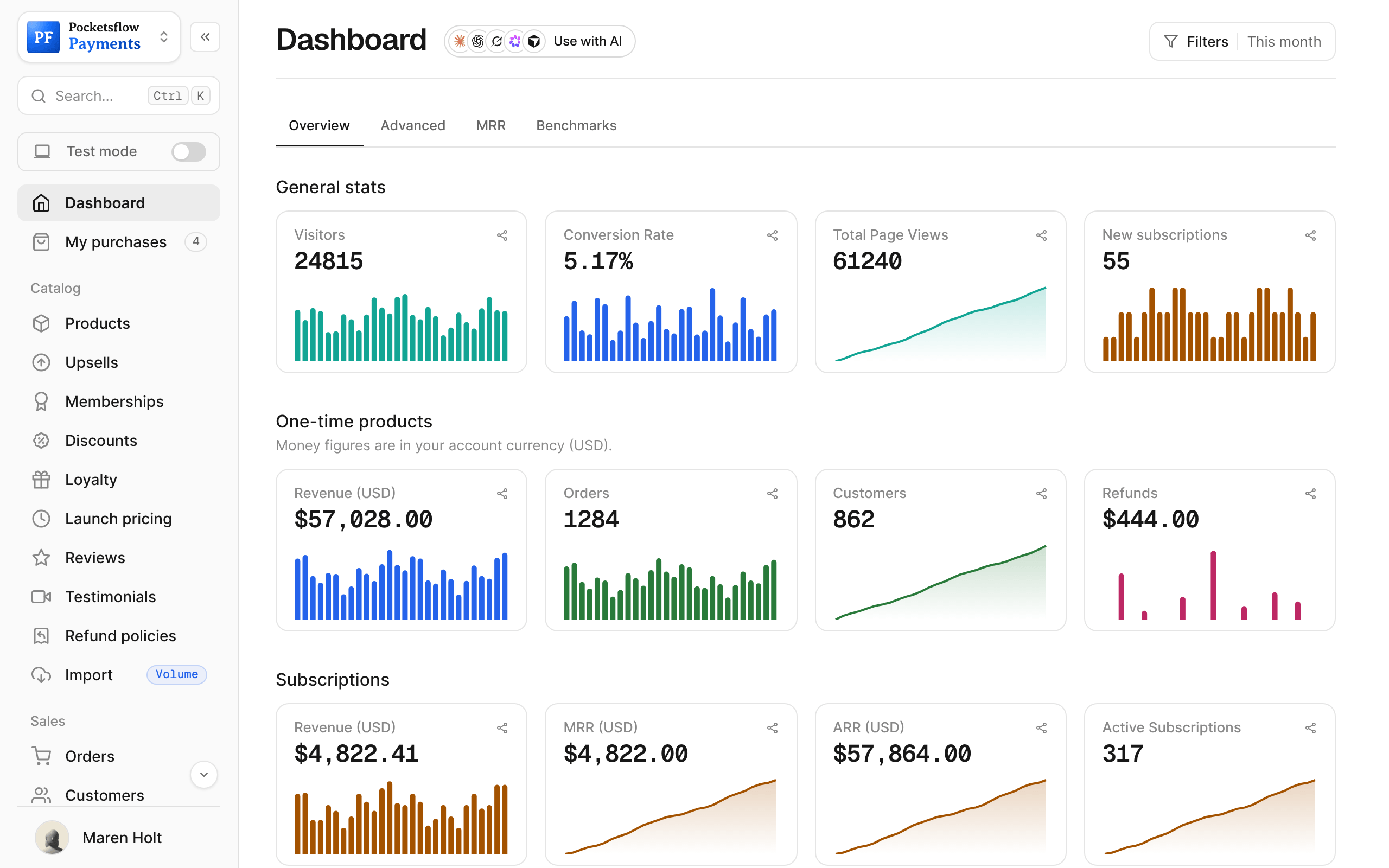Open My purchases in the sidebar
This screenshot has height=868, width=1389.
point(119,242)
